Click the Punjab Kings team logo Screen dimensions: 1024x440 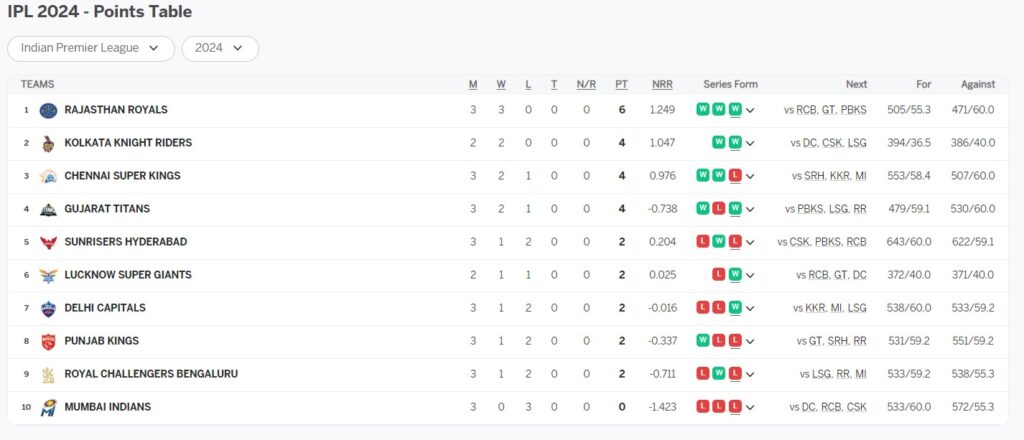coord(48,341)
